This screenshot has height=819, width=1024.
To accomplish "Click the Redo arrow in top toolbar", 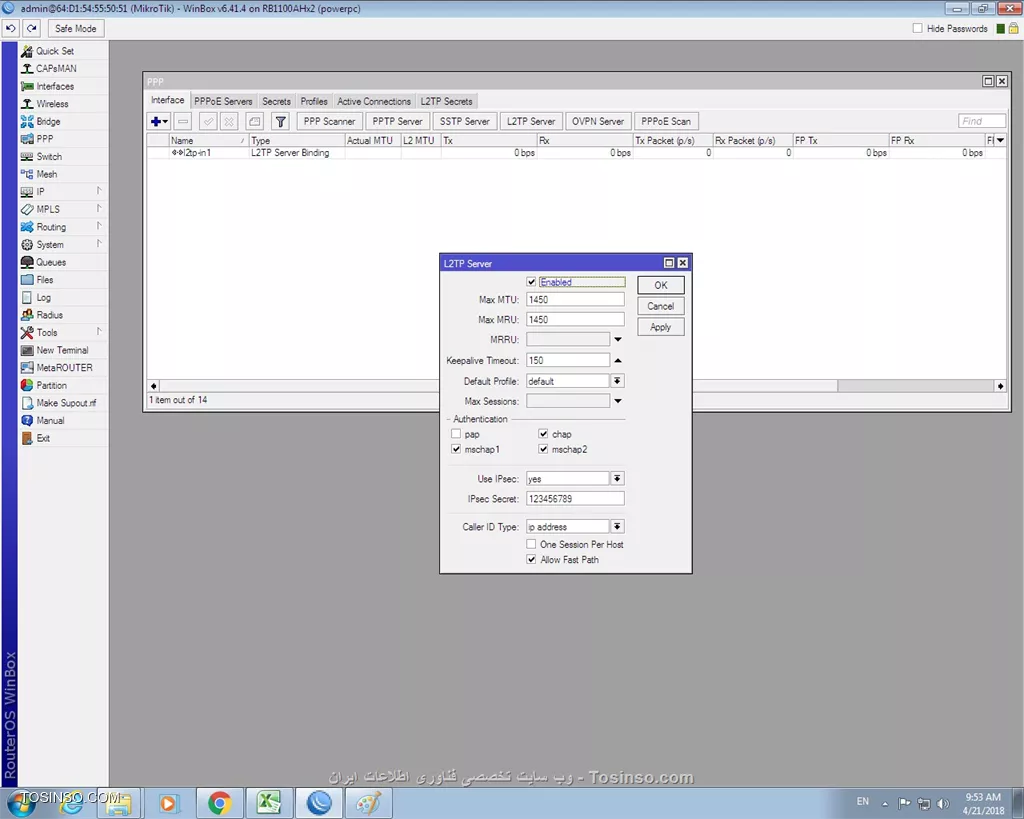I will (31, 29).
